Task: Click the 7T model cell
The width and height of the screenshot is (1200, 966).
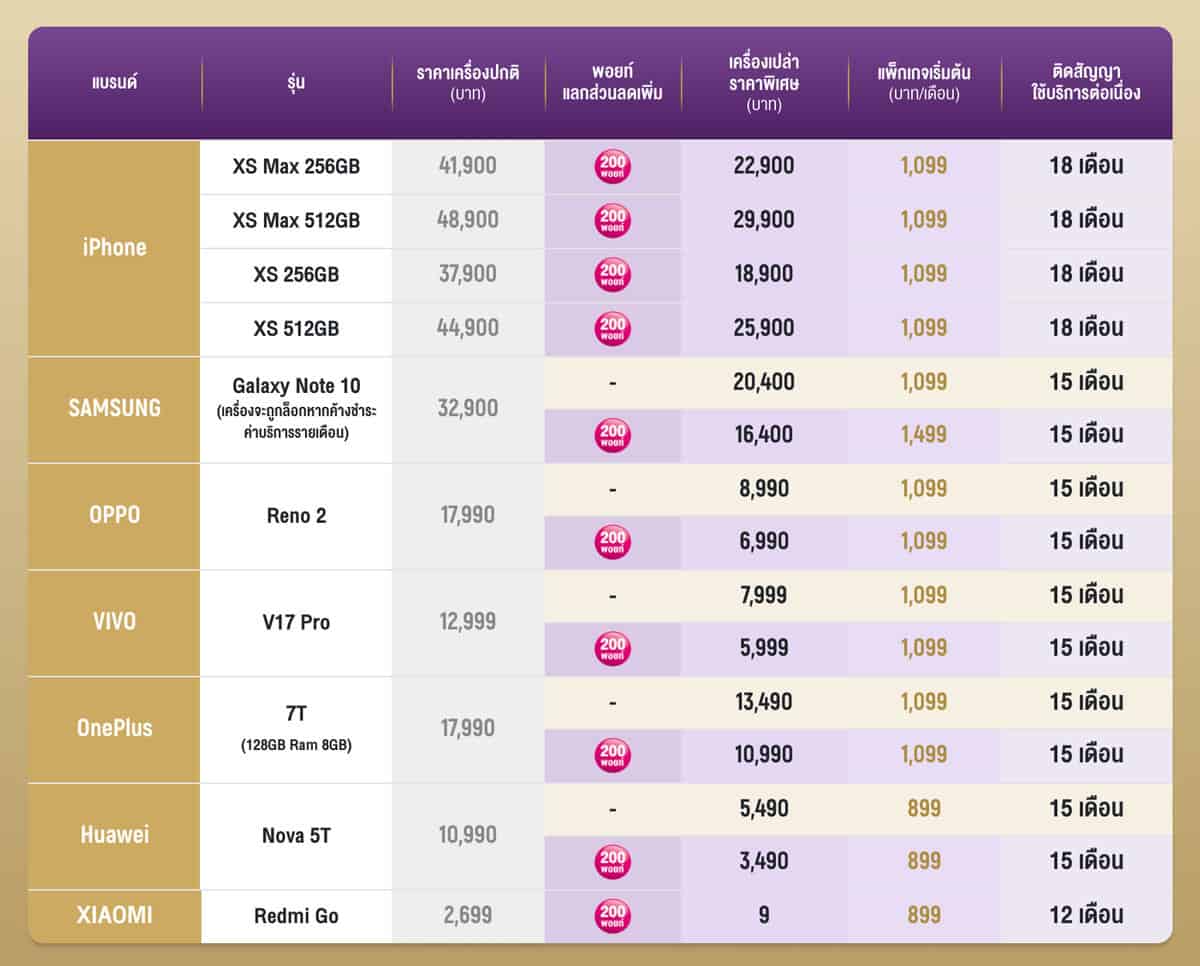Action: (296, 729)
